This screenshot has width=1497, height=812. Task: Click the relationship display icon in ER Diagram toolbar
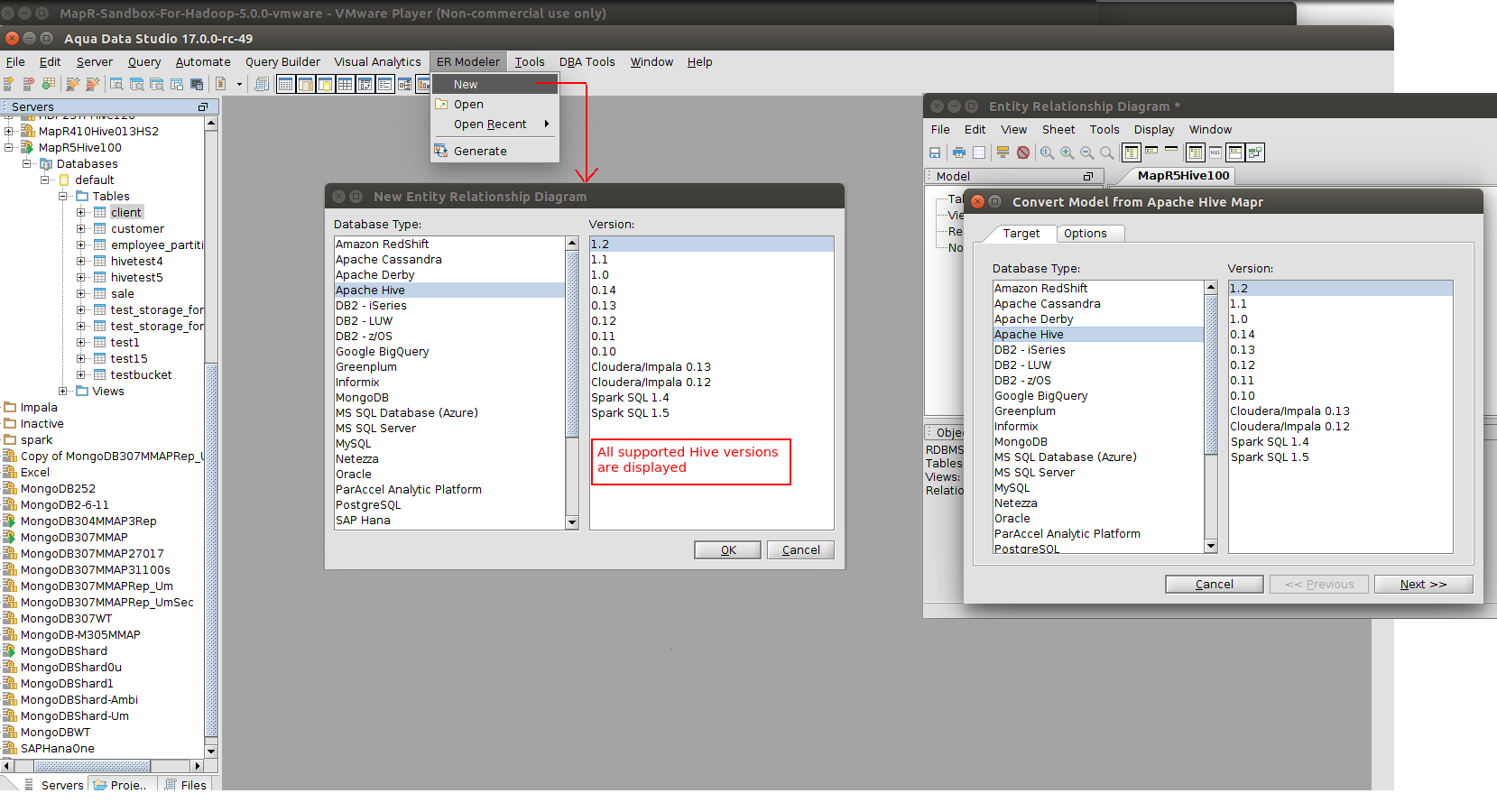(x=1255, y=152)
